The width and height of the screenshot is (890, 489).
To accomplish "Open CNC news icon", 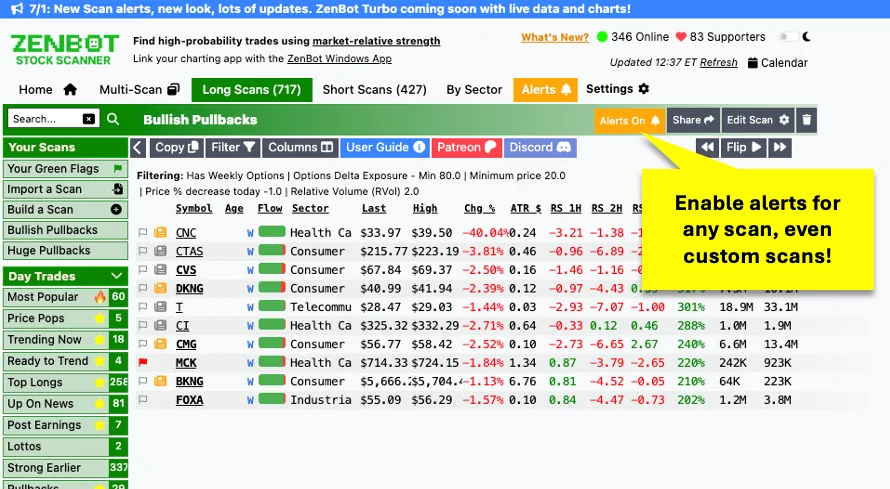I will [161, 233].
